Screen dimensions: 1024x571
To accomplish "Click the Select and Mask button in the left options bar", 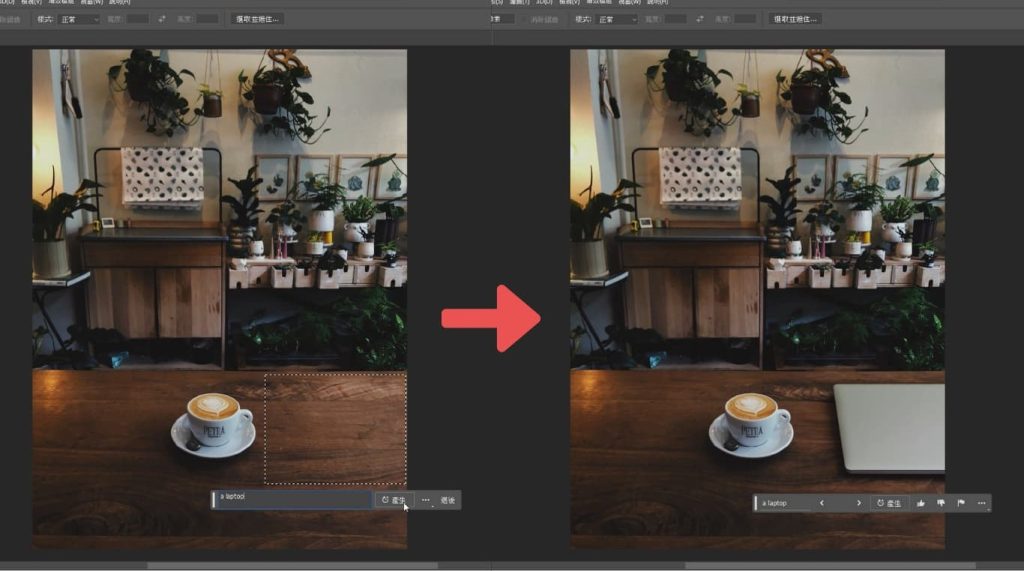I will click(x=257, y=20).
